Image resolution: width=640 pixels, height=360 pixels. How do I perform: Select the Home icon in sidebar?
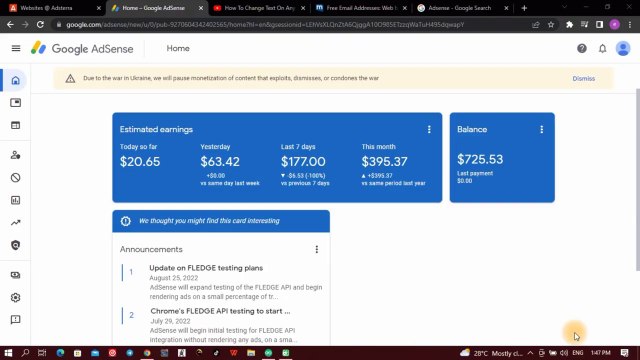coord(16,80)
